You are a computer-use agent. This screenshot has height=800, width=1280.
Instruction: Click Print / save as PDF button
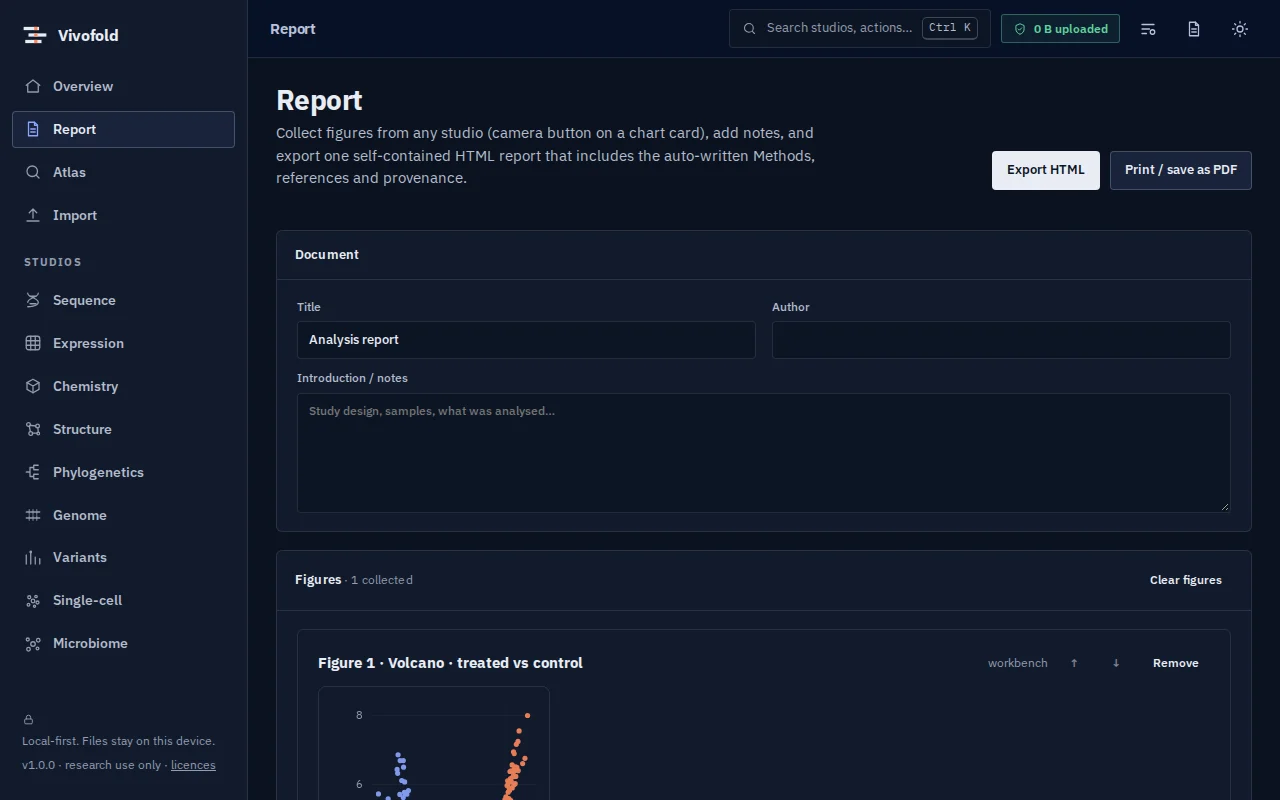[x=1181, y=170]
